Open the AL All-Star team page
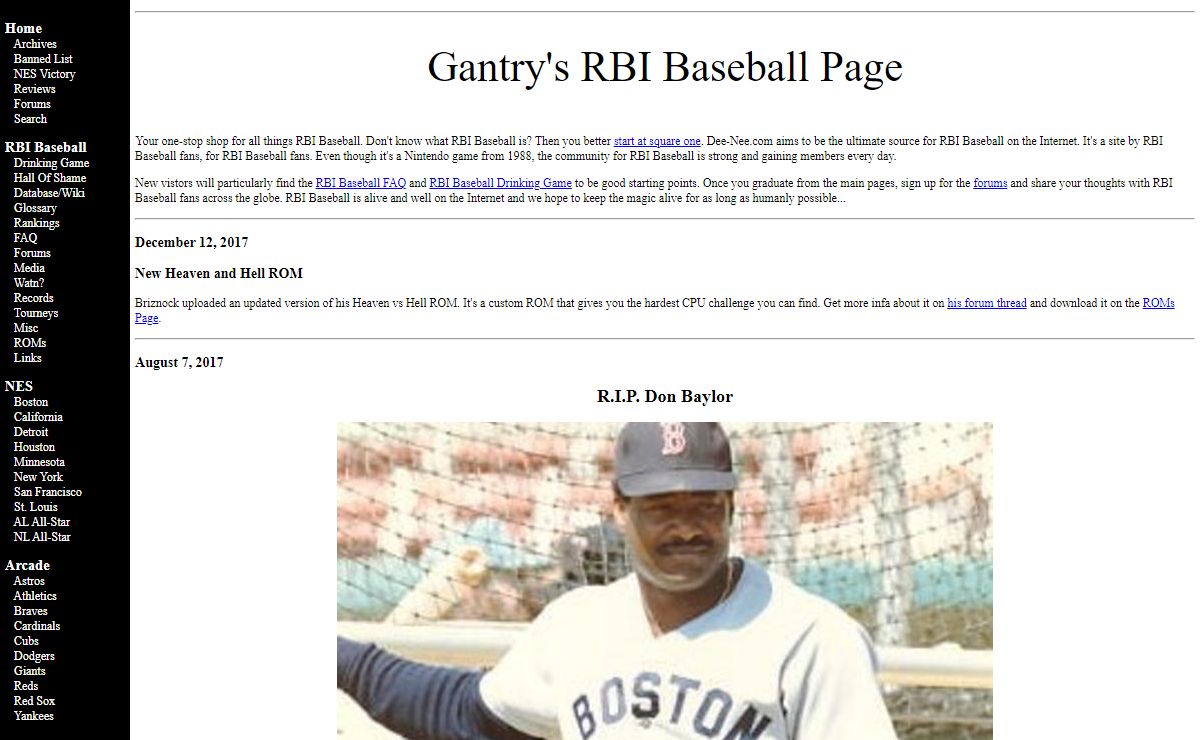 click(42, 522)
